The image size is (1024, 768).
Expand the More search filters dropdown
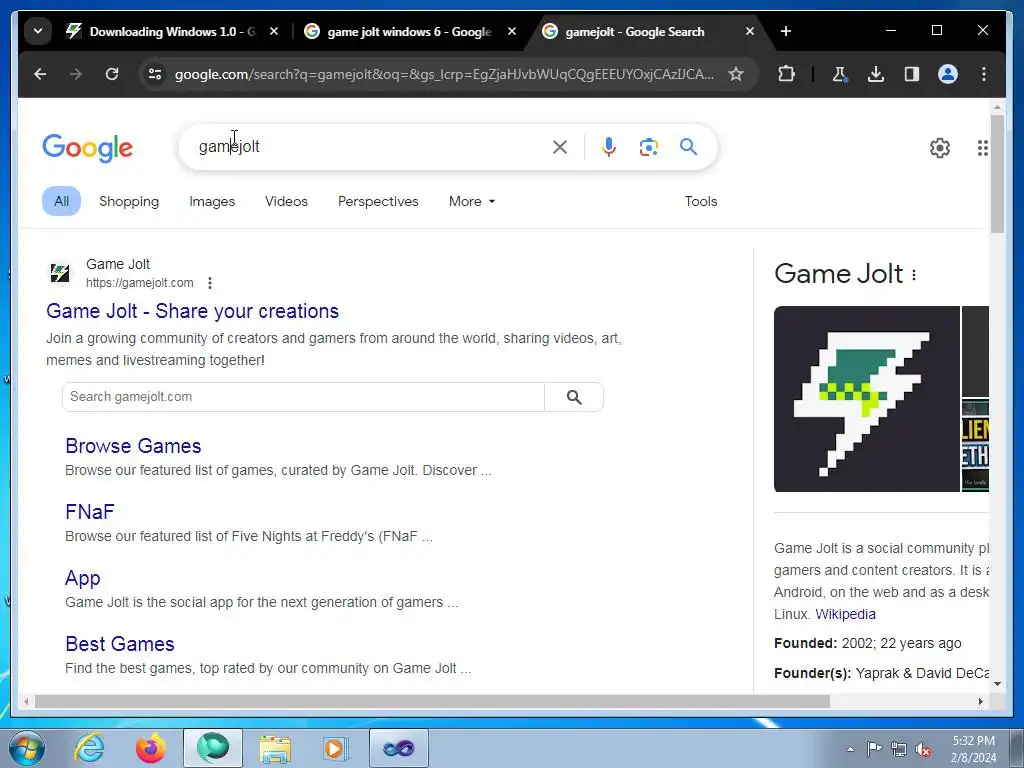click(472, 201)
